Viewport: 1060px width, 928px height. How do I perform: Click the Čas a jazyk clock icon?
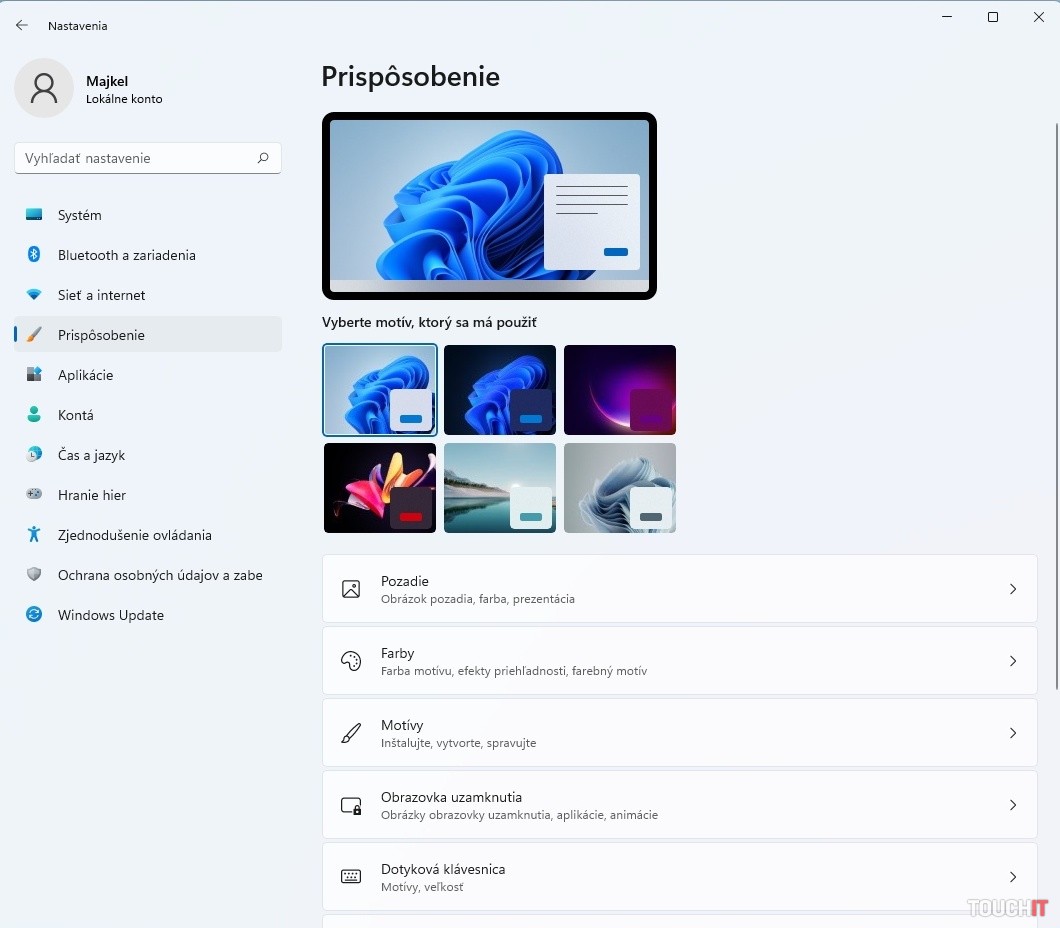(x=34, y=455)
